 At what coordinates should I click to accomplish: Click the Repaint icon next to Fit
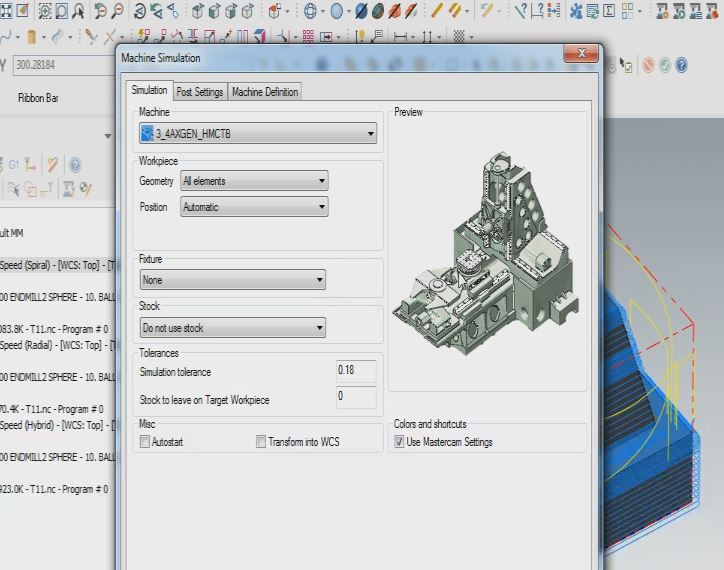pos(23,10)
